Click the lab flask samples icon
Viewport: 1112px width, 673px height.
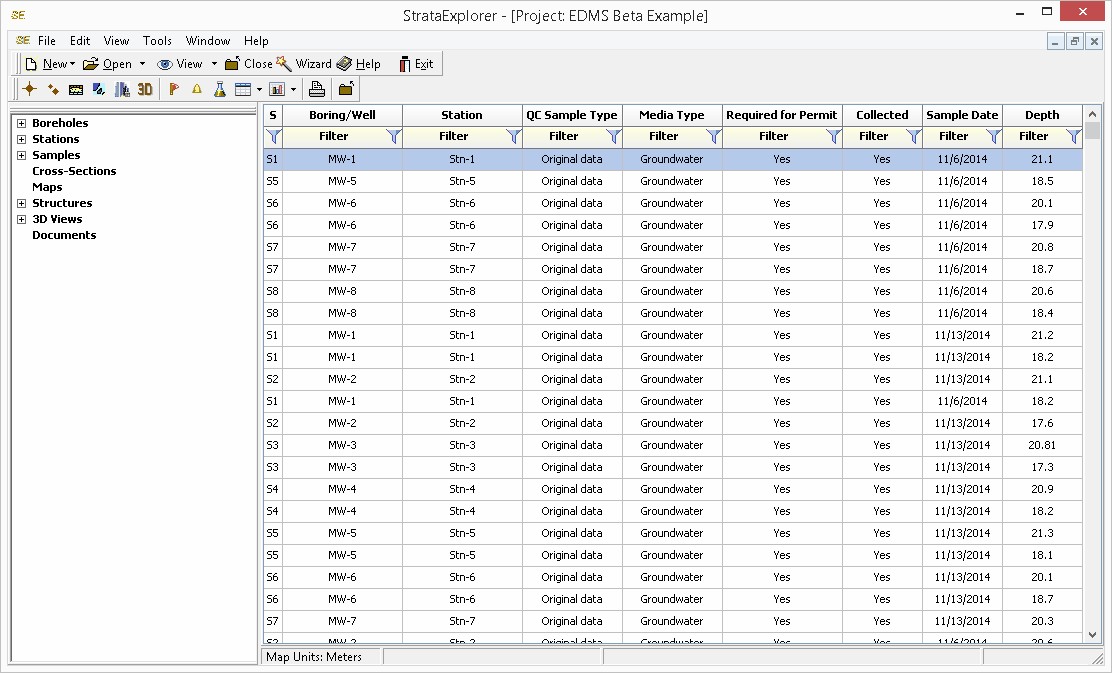tap(219, 89)
